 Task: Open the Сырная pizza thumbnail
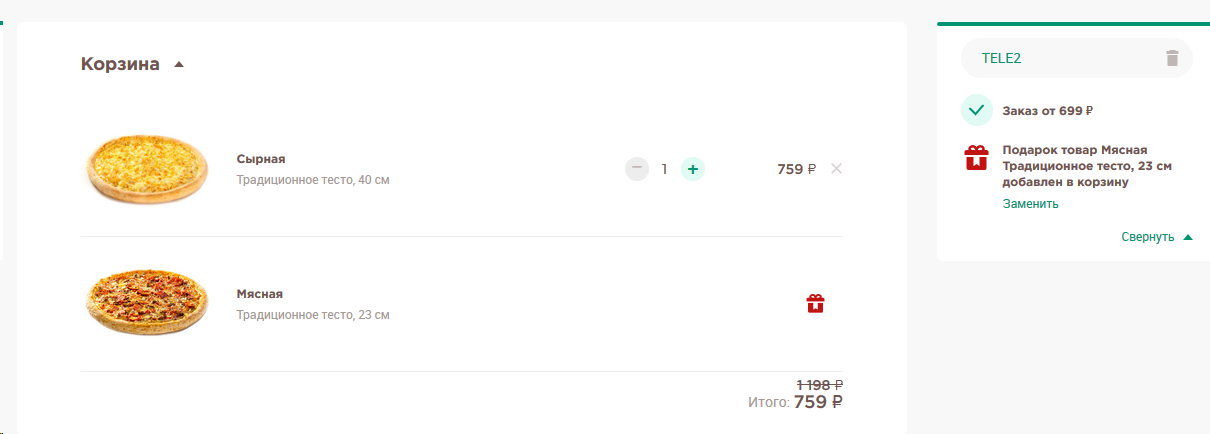(x=147, y=168)
